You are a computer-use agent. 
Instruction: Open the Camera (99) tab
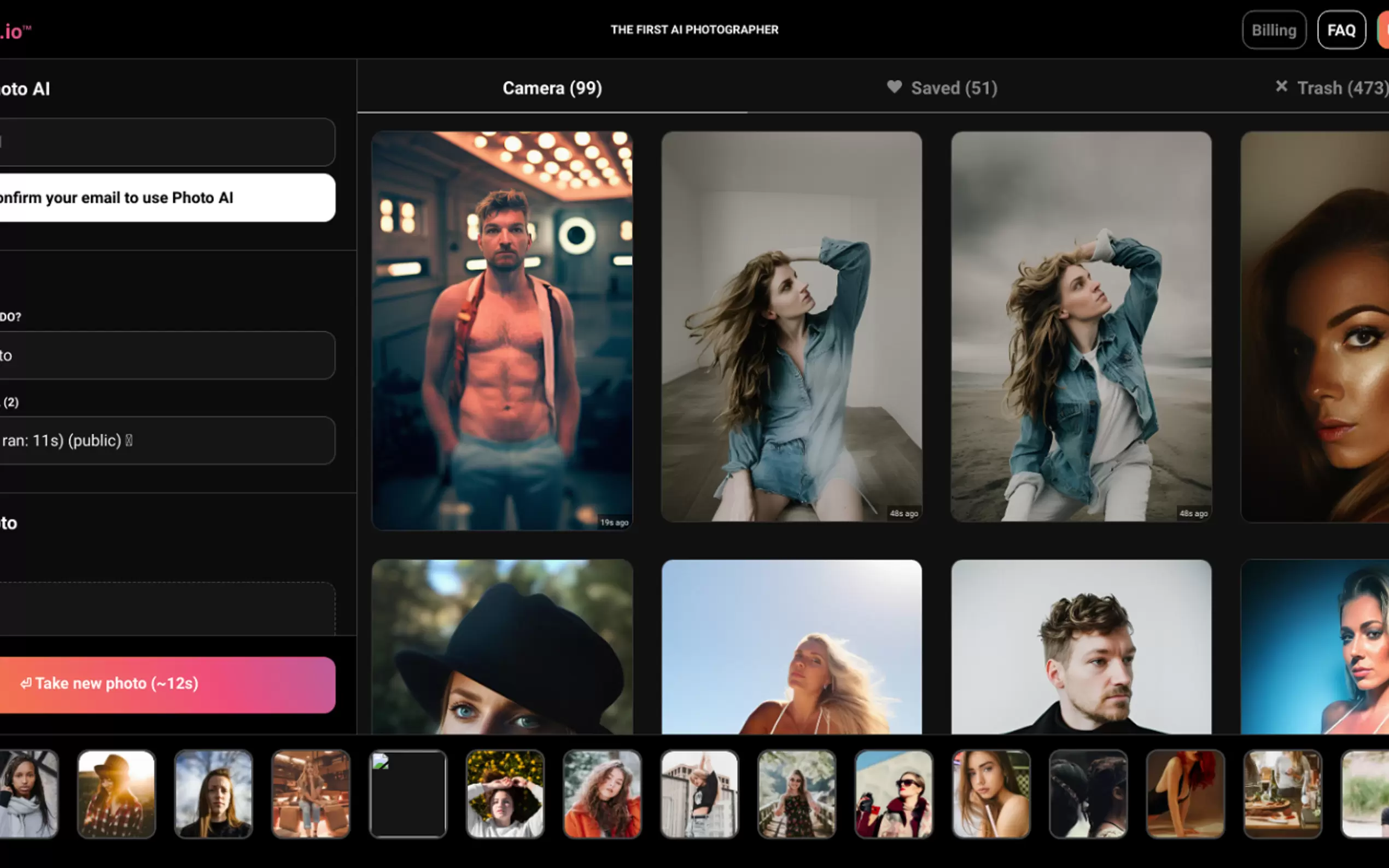click(x=552, y=88)
